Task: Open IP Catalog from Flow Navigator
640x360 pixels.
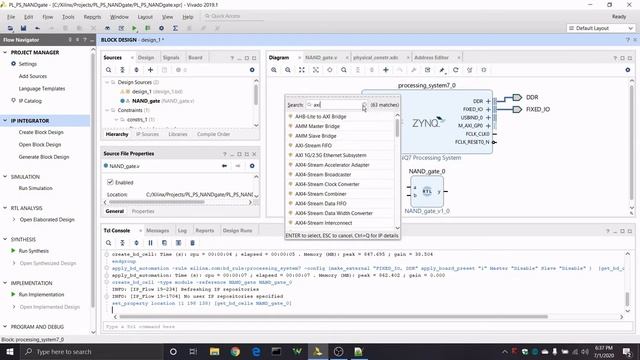Action: [30, 101]
